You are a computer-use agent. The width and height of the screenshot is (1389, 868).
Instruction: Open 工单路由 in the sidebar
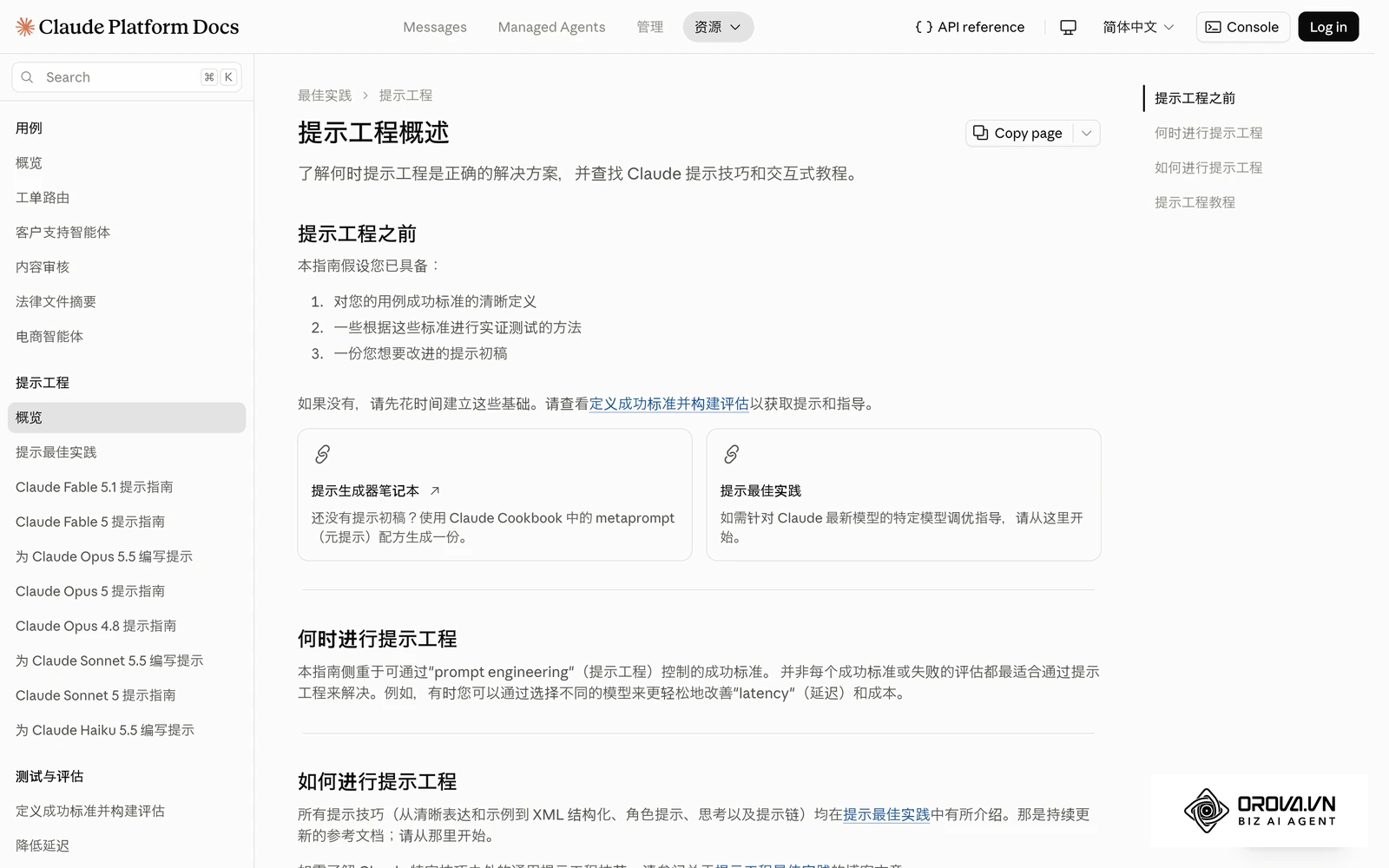pyautogui.click(x=127, y=198)
